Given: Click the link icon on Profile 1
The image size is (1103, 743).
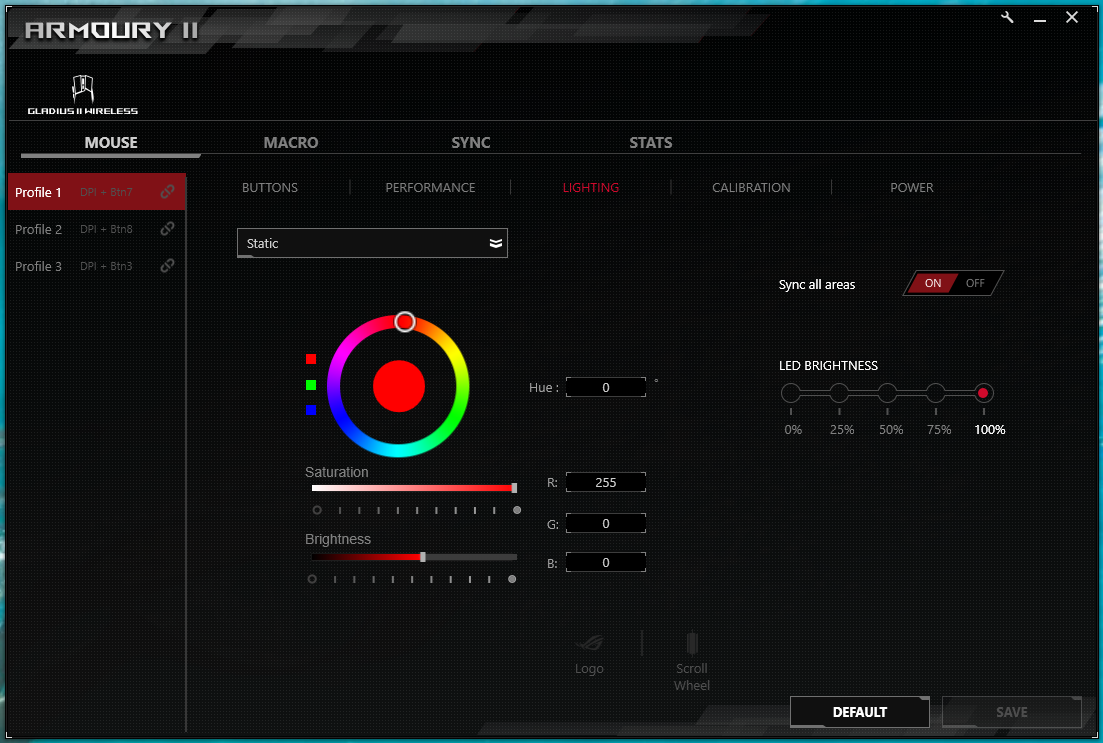Looking at the screenshot, I should tap(167, 191).
